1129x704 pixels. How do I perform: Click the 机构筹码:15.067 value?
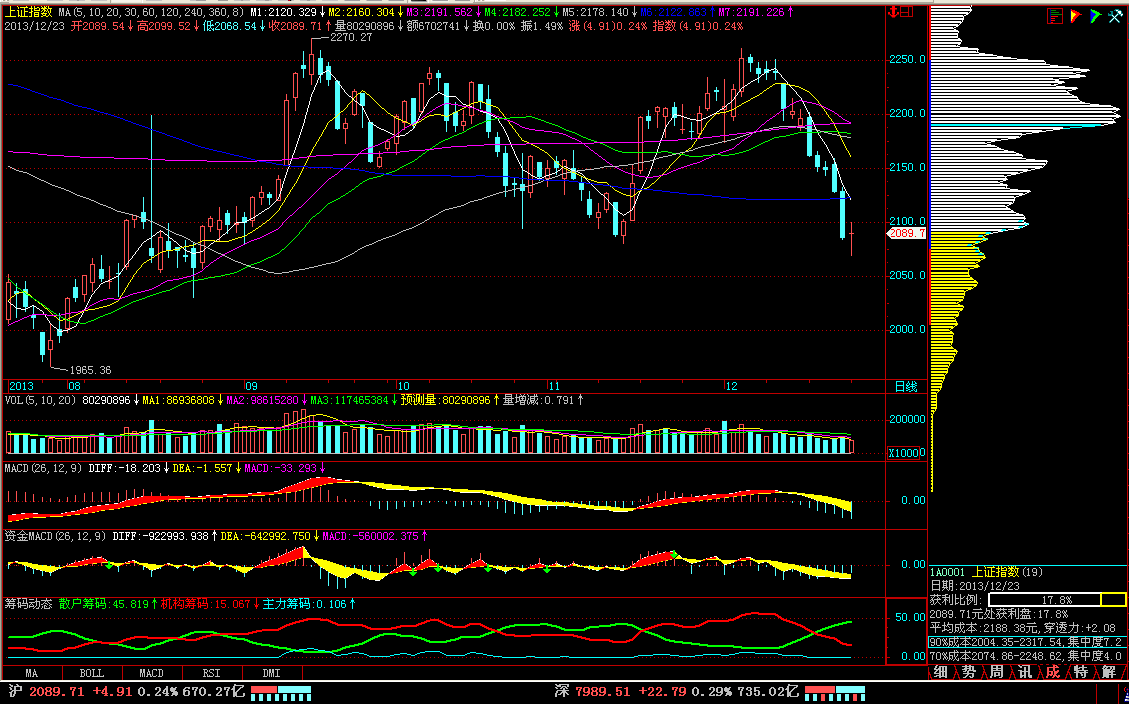(x=208, y=604)
